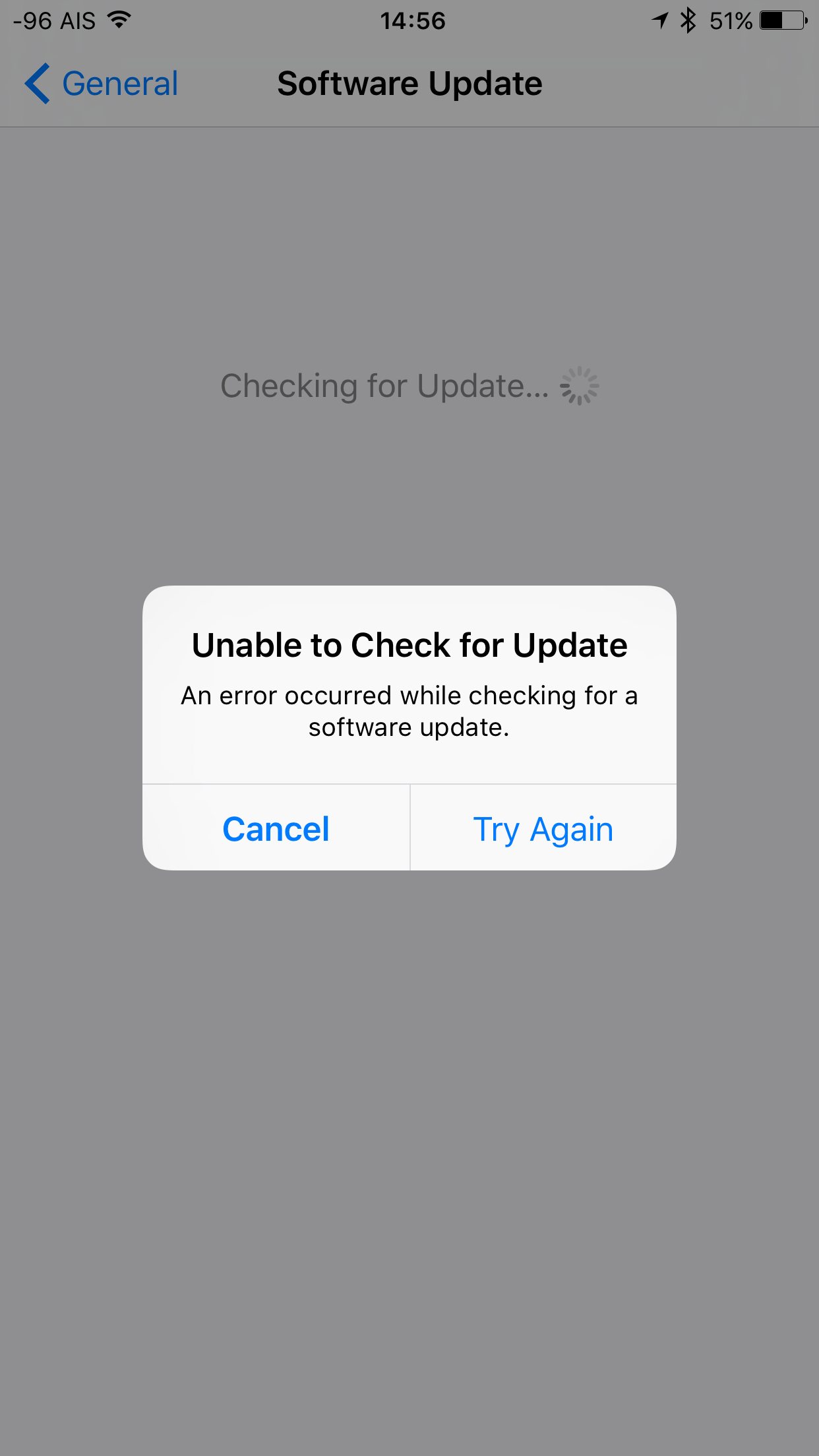The width and height of the screenshot is (819, 1456).
Task: Tap the blue back chevron arrow
Action: [37, 84]
